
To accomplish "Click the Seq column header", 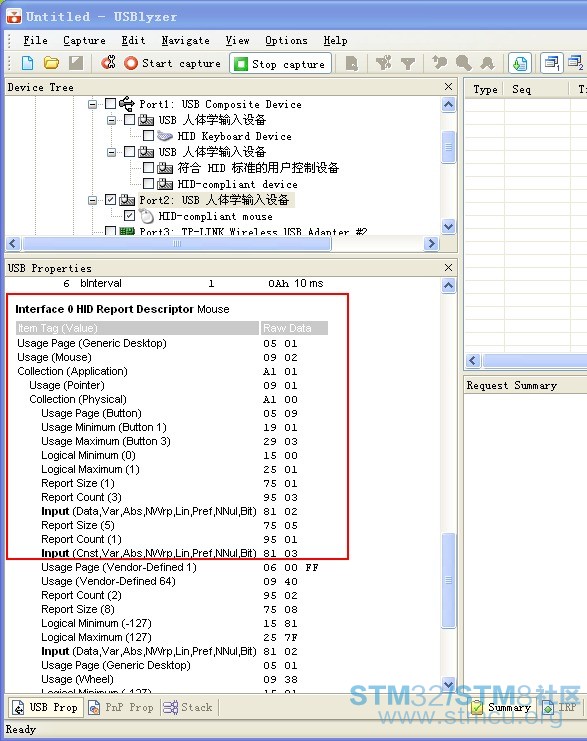I will coord(536,89).
